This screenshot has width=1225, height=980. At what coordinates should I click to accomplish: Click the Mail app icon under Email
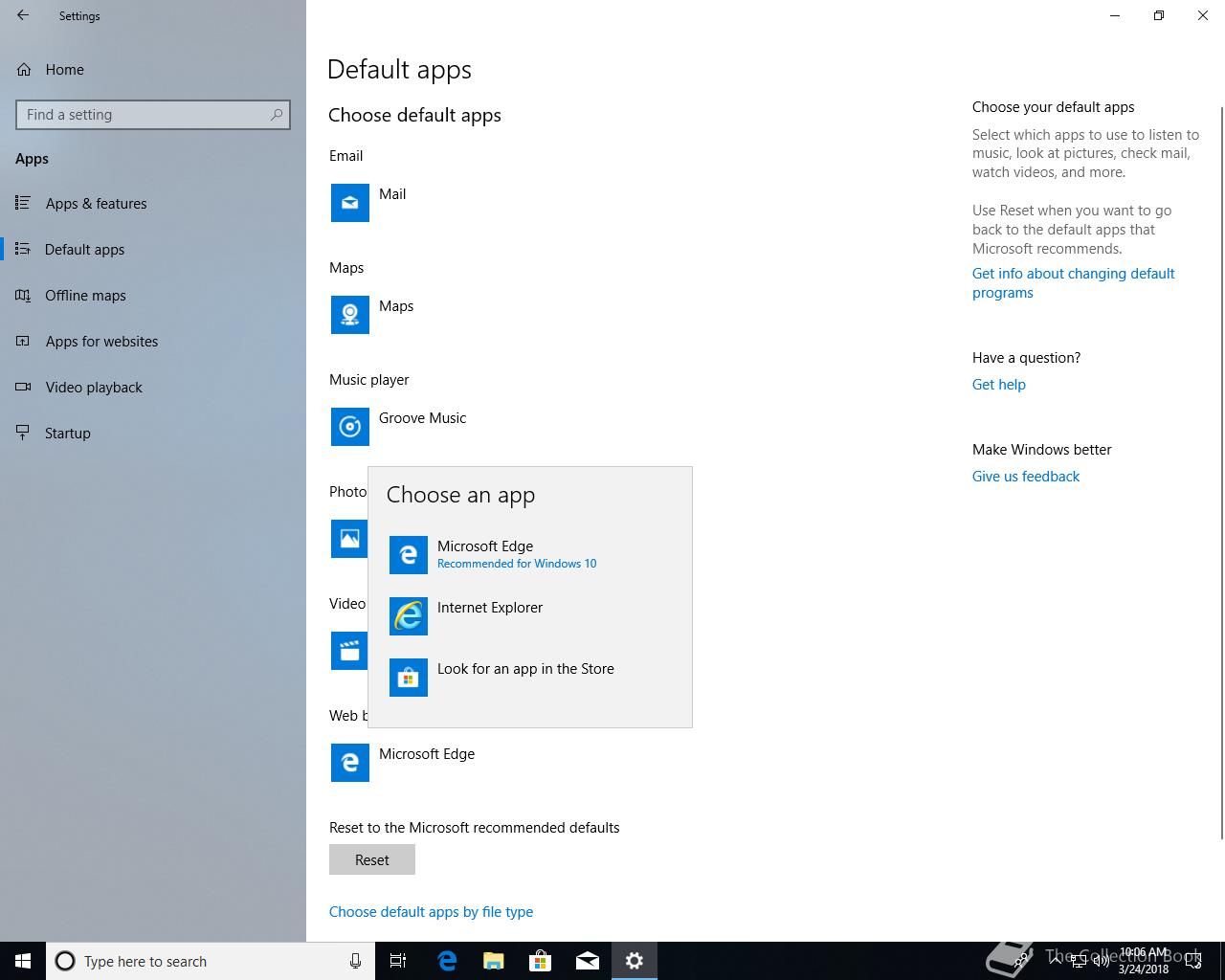[x=350, y=203]
